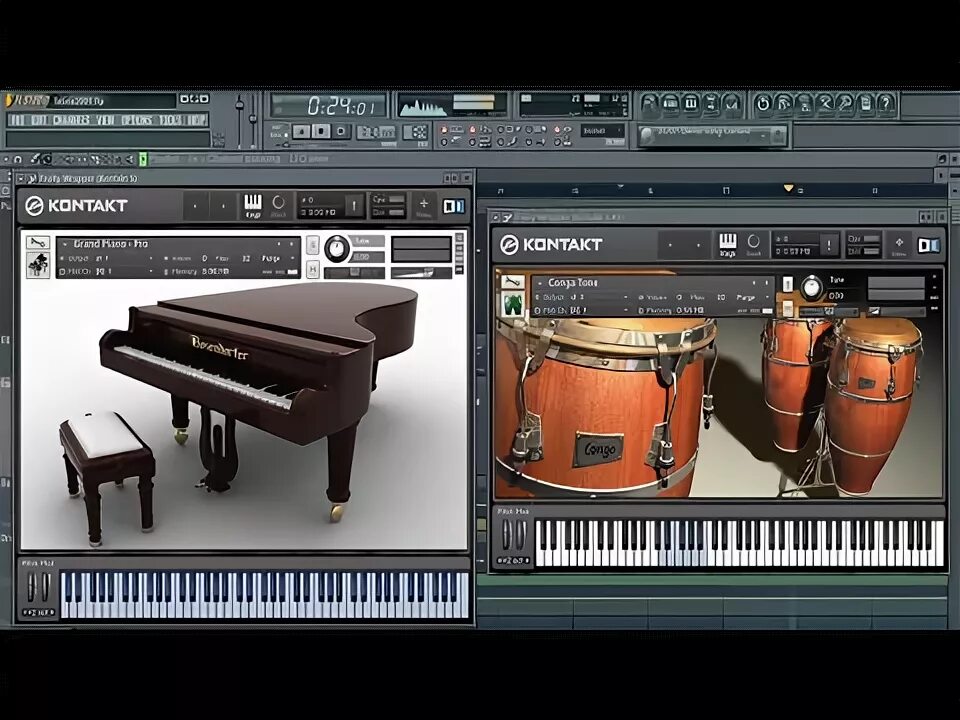960x720 pixels.
Task: Open the TOOLS menu in FL Studio
Action: click(170, 120)
